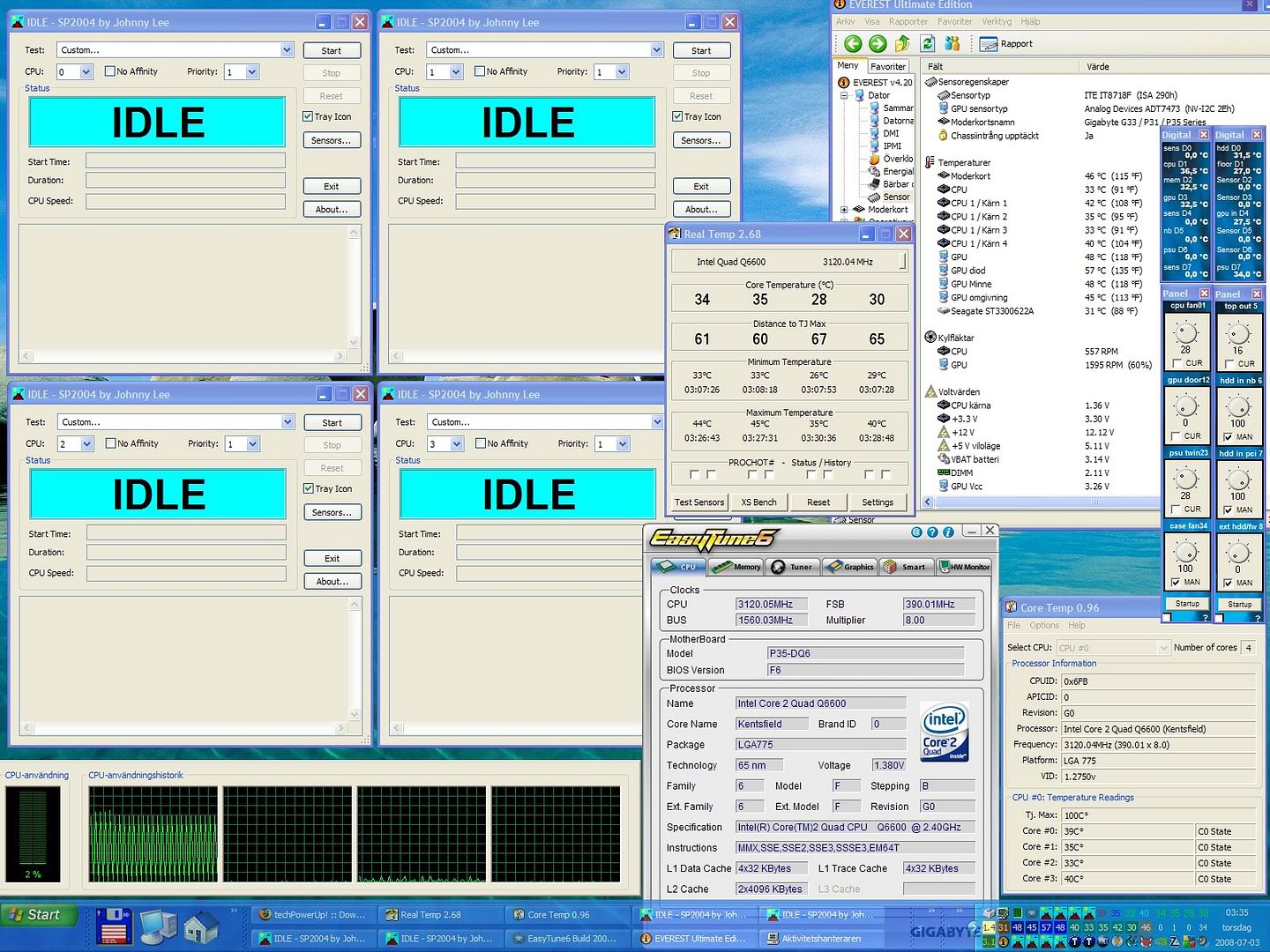The image size is (1270, 952).
Task: Collapse the Dator node in EVEREST tree
Action: point(844,95)
